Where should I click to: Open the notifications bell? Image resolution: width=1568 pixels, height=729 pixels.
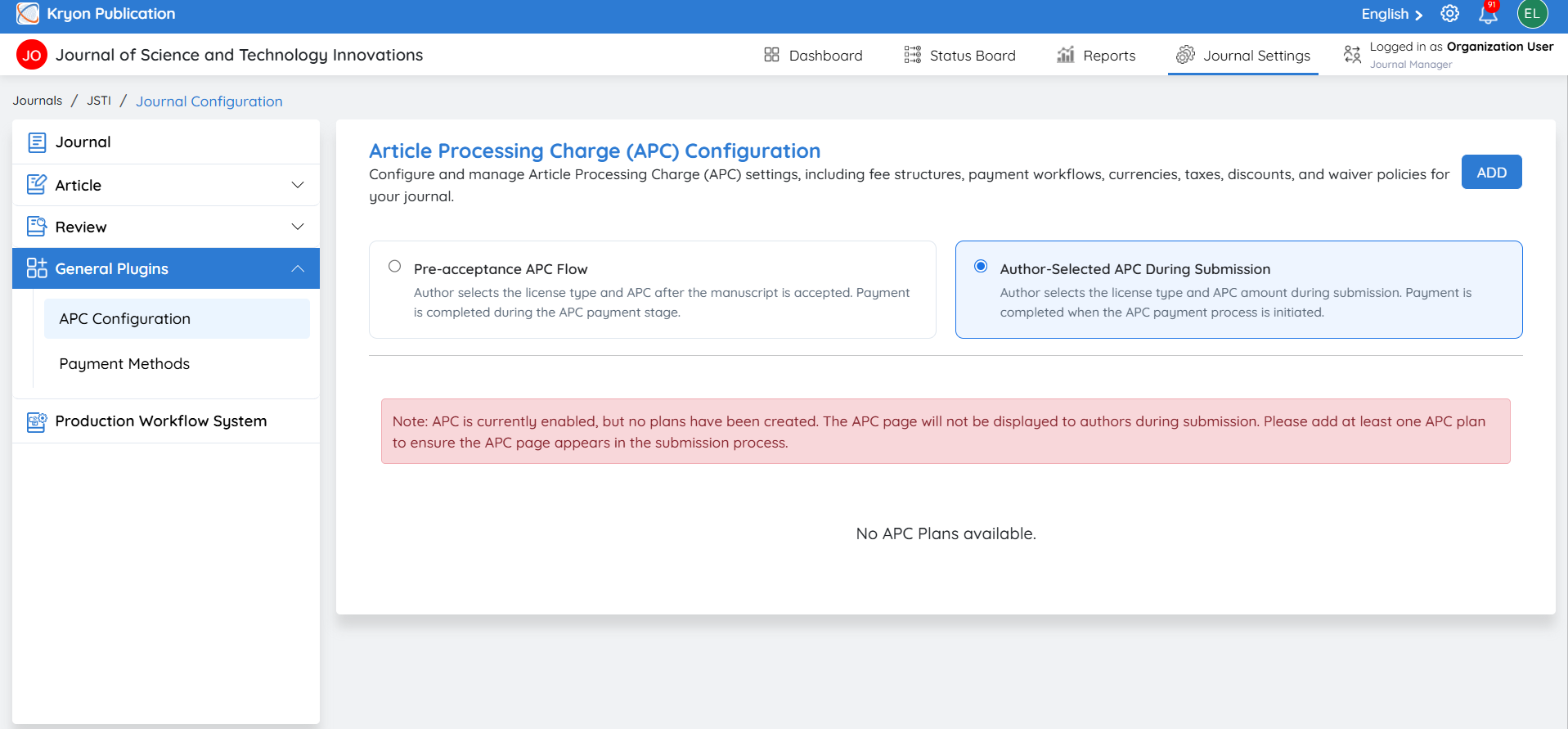pos(1489,14)
